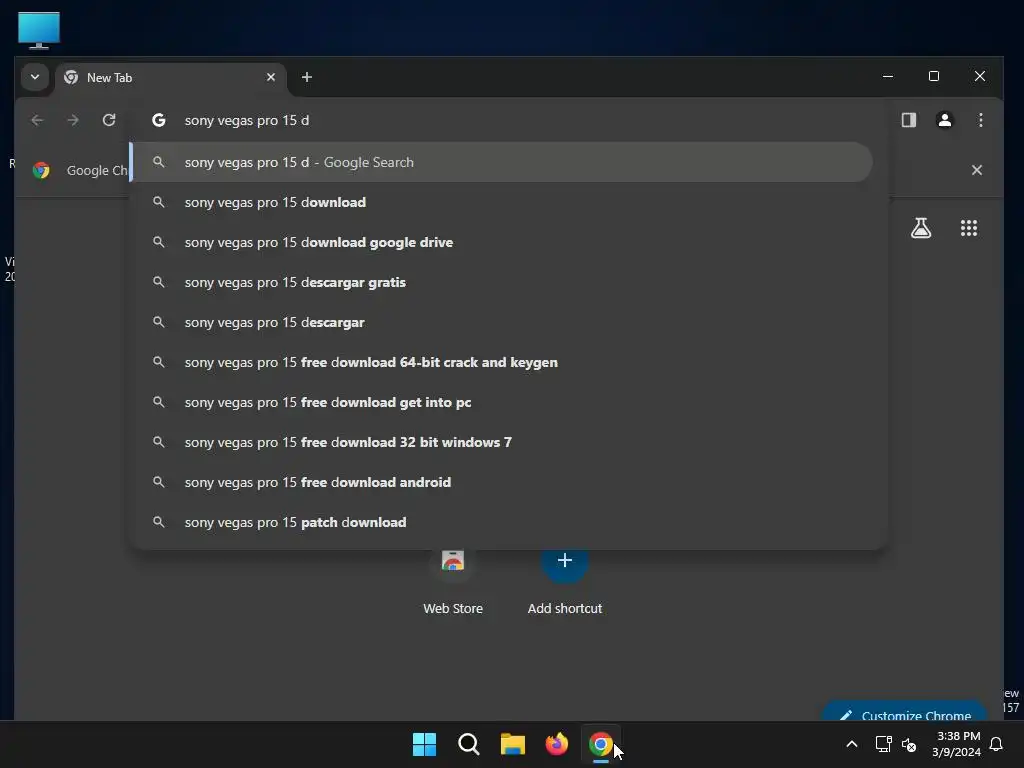Open the muted volume tray icon

pyautogui.click(x=909, y=744)
